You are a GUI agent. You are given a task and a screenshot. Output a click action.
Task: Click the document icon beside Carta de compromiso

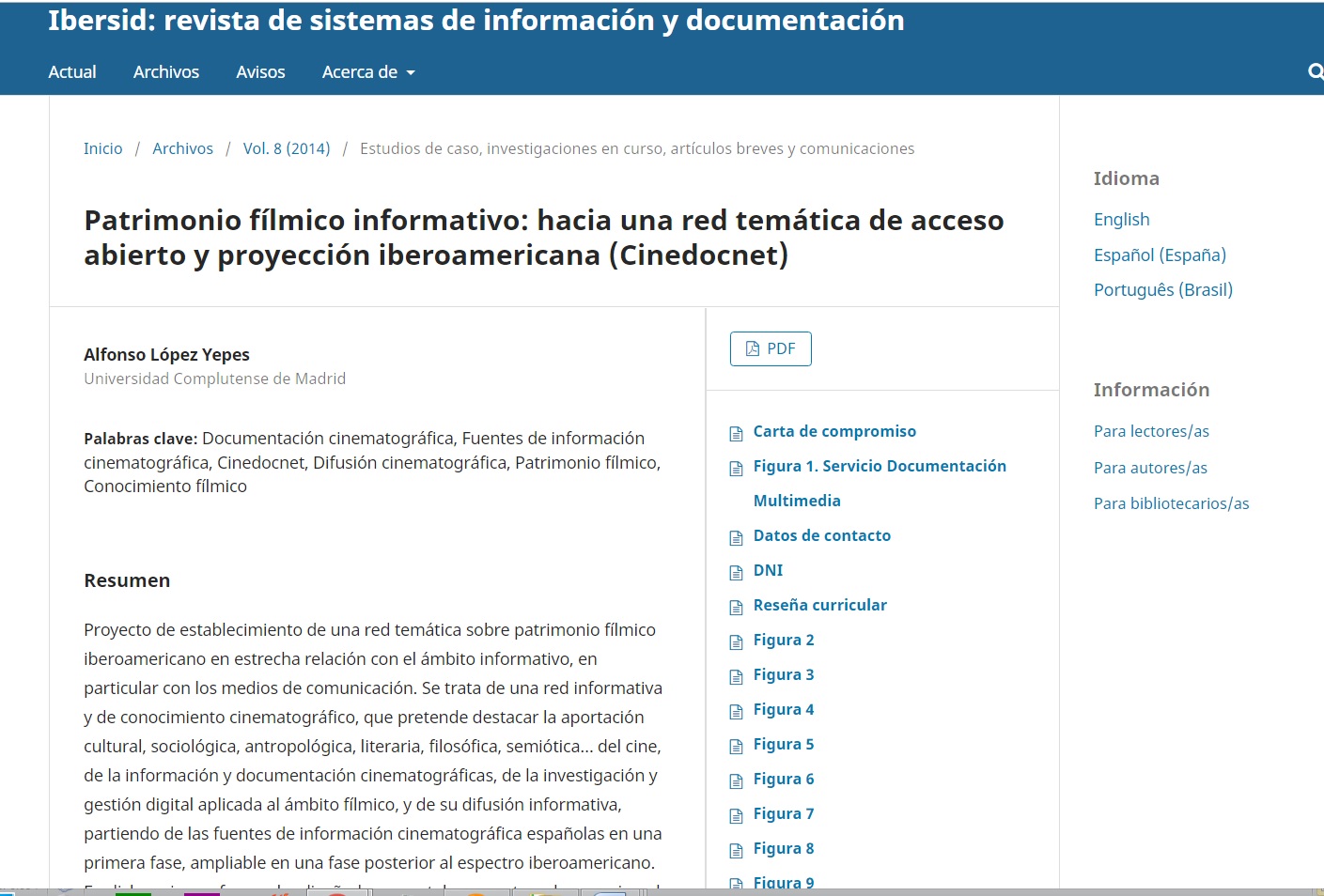(737, 433)
